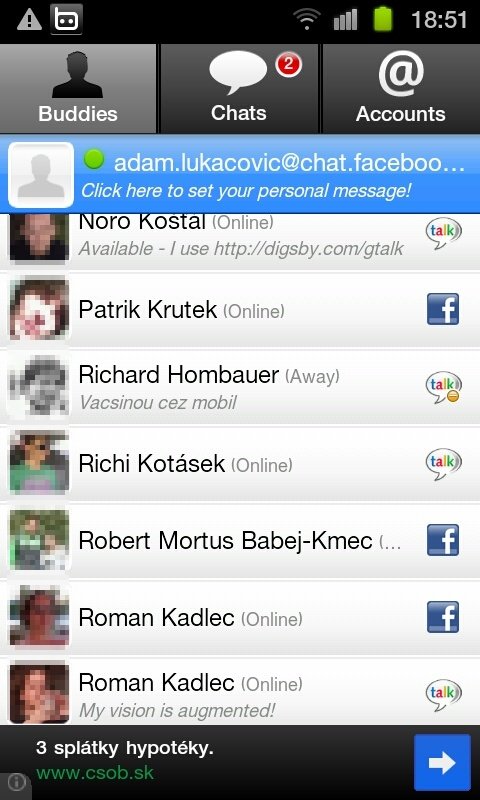Tap the red unread chats badge
Screen dimensions: 480x800
289,65
